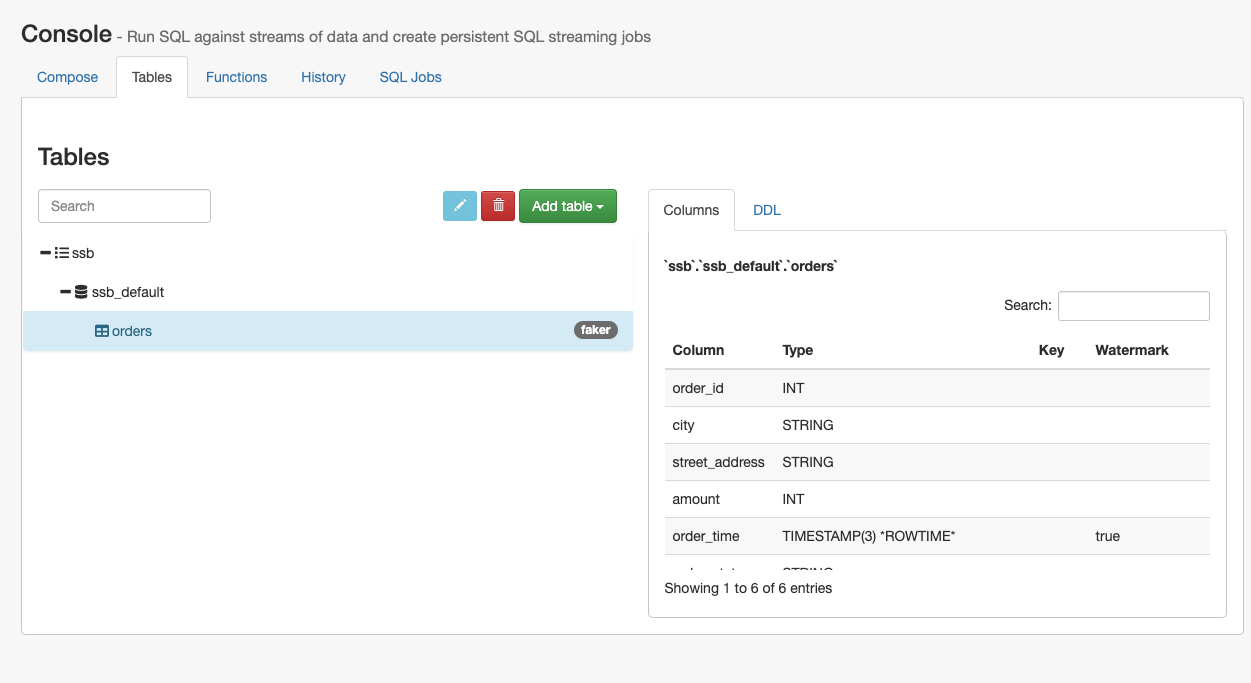Switch to the Compose tab

tap(68, 77)
